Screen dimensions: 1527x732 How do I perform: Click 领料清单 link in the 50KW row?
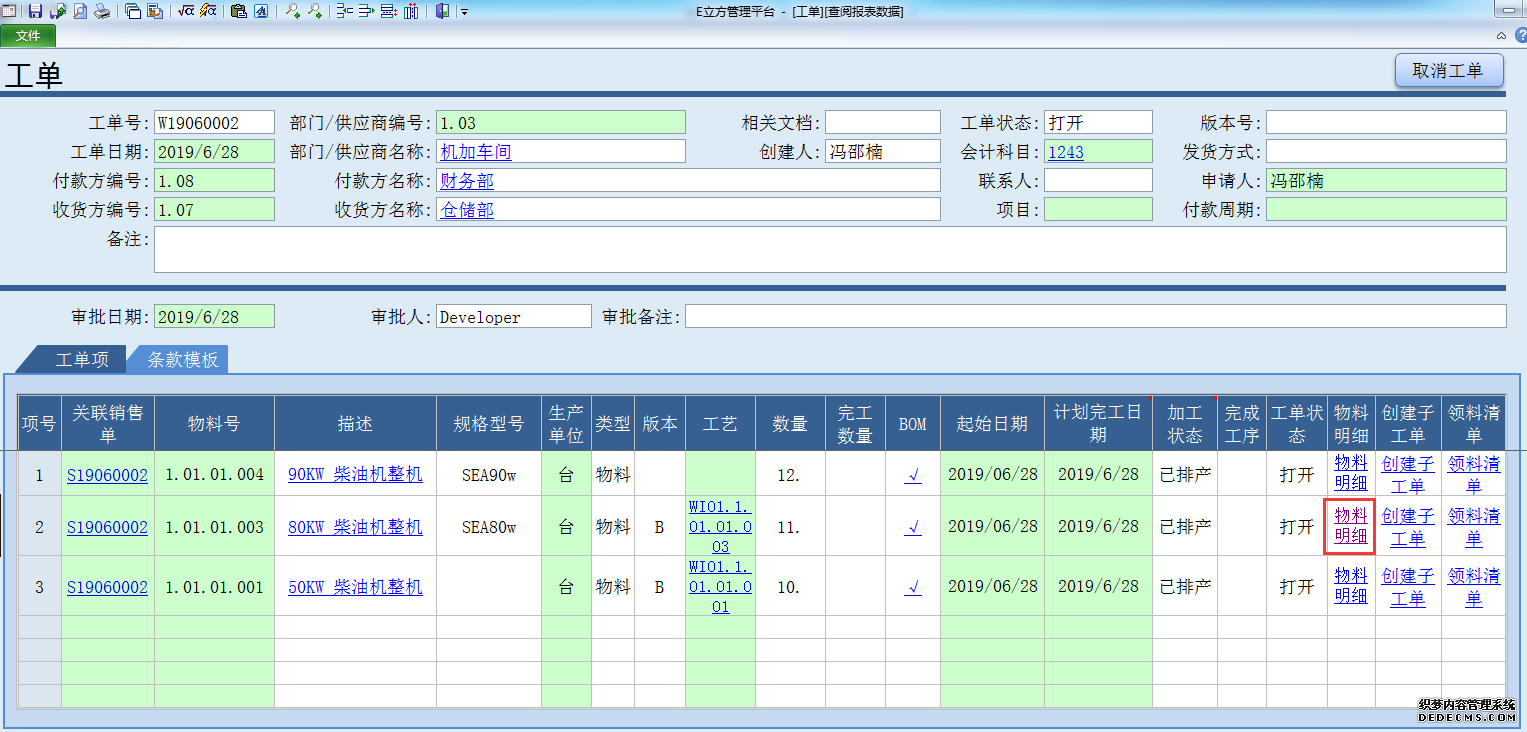tap(1474, 587)
